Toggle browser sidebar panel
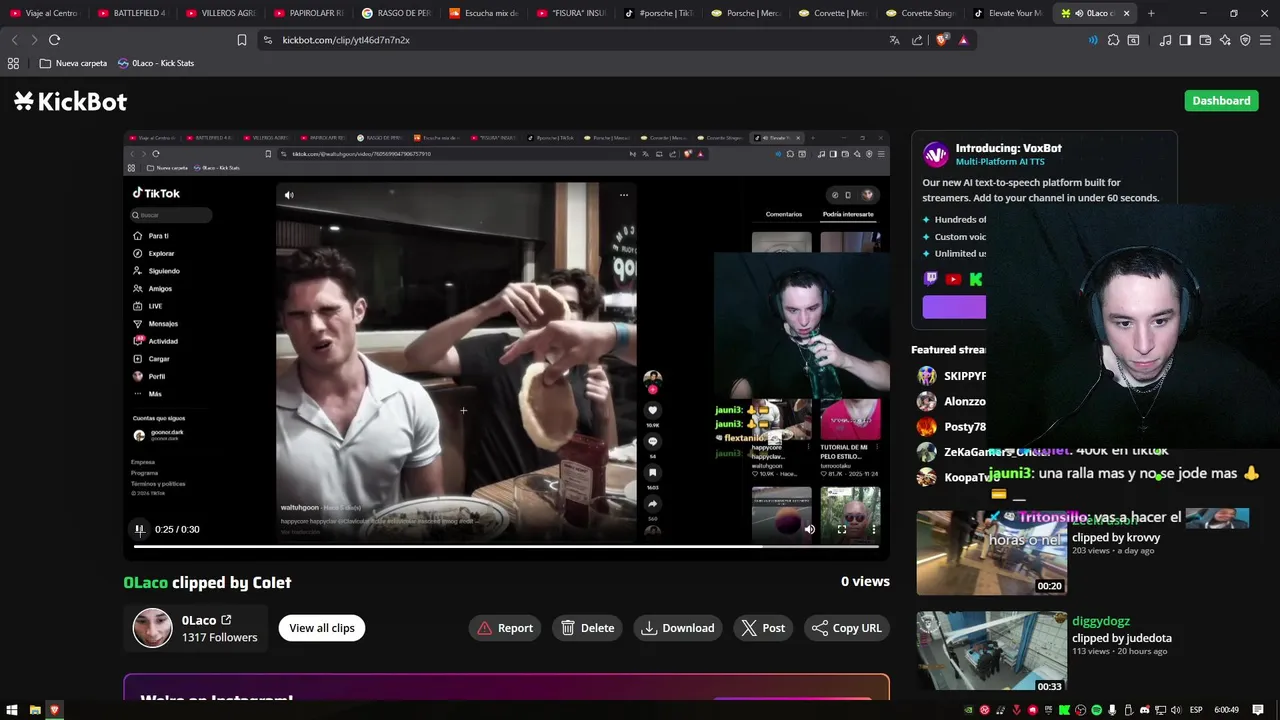The width and height of the screenshot is (1280, 720). tap(1185, 40)
